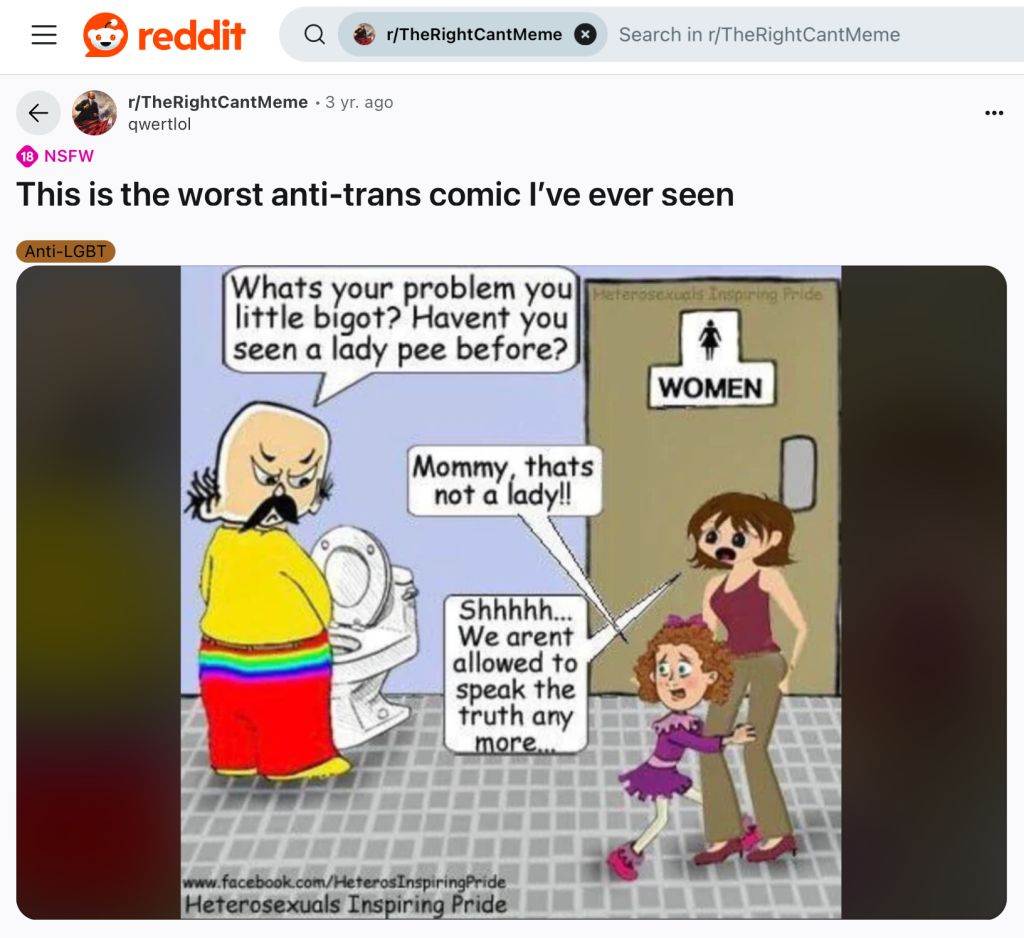Screen dimensions: 1024x938
Task: Open the post overflow menu with three dots
Action: (x=993, y=113)
